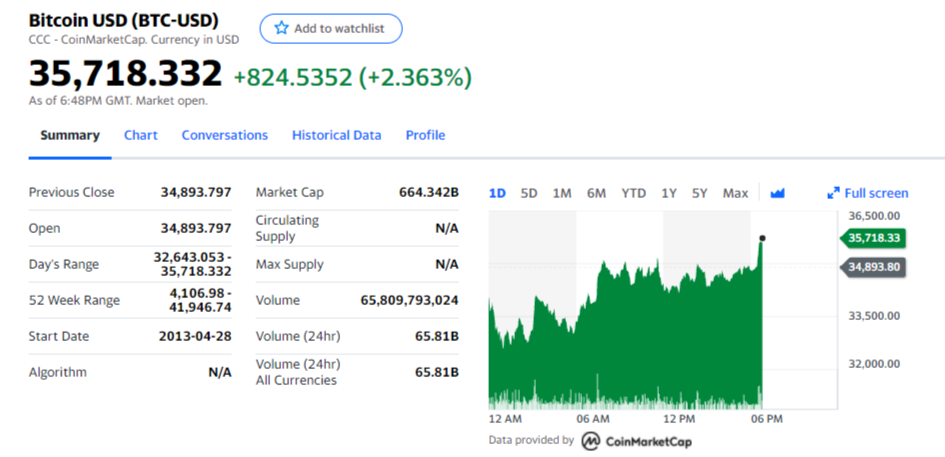The height and width of the screenshot is (457, 945).
Task: Click the Full screen expand arrows icon
Action: click(834, 194)
